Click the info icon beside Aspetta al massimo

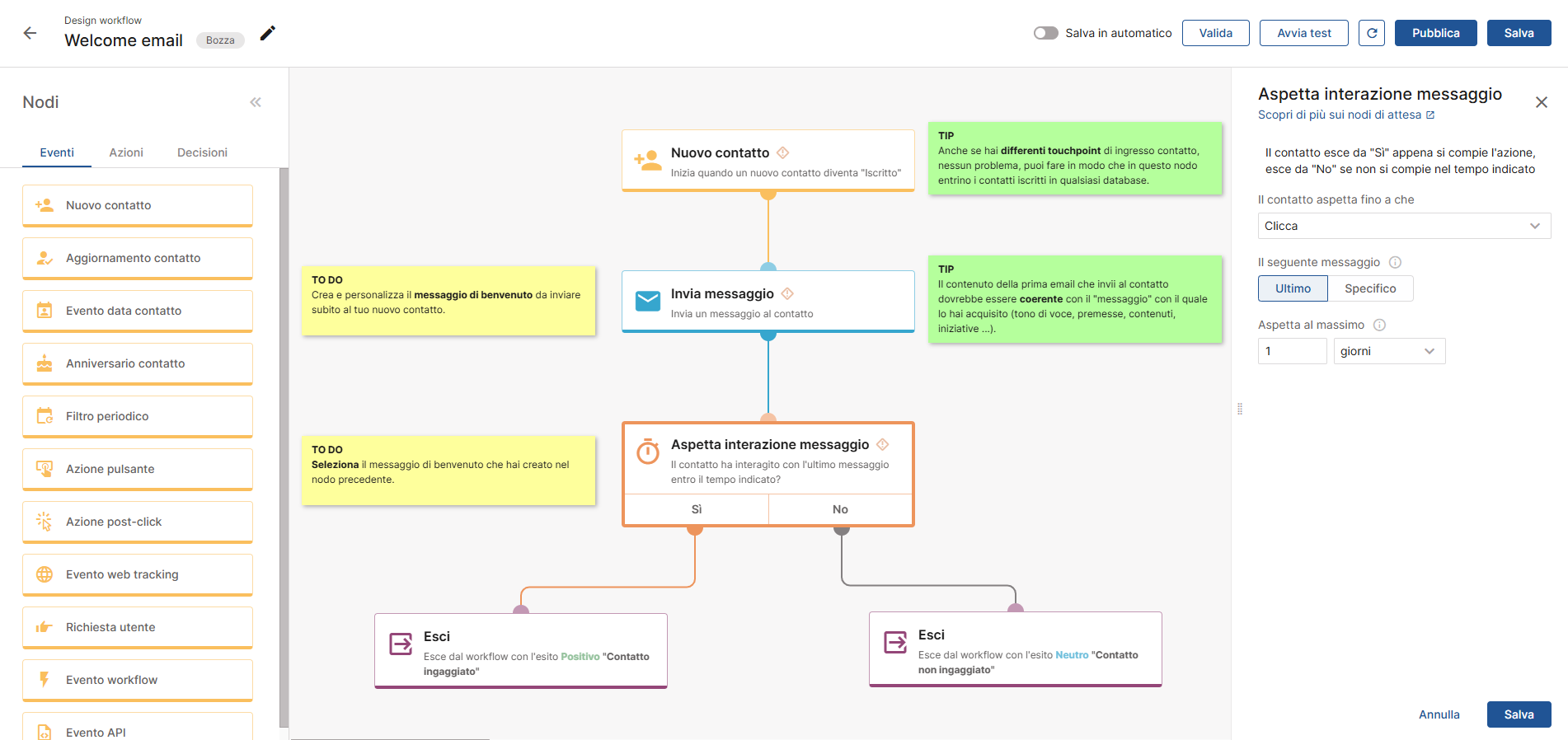[1379, 325]
